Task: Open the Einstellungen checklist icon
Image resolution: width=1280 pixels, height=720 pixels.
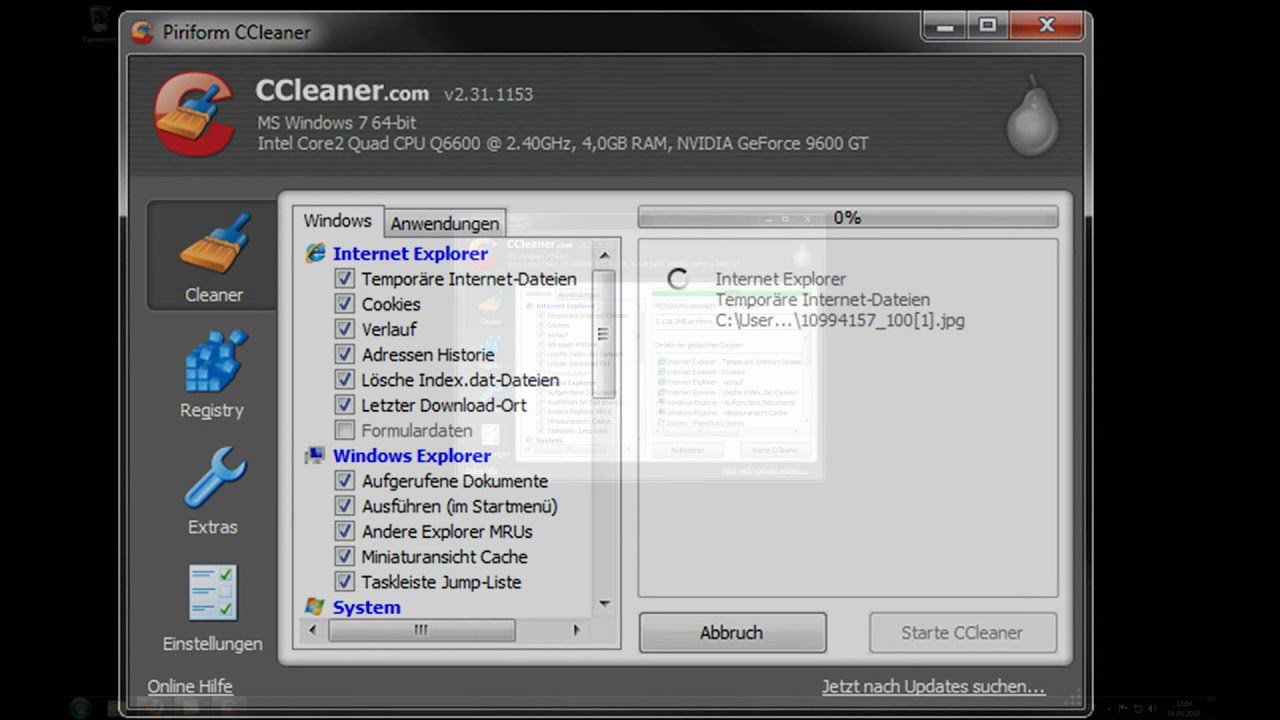Action: click(x=213, y=593)
